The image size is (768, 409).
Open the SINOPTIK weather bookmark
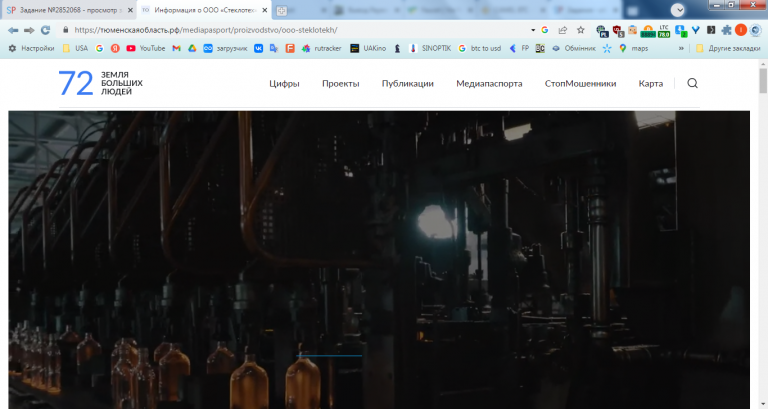430,48
